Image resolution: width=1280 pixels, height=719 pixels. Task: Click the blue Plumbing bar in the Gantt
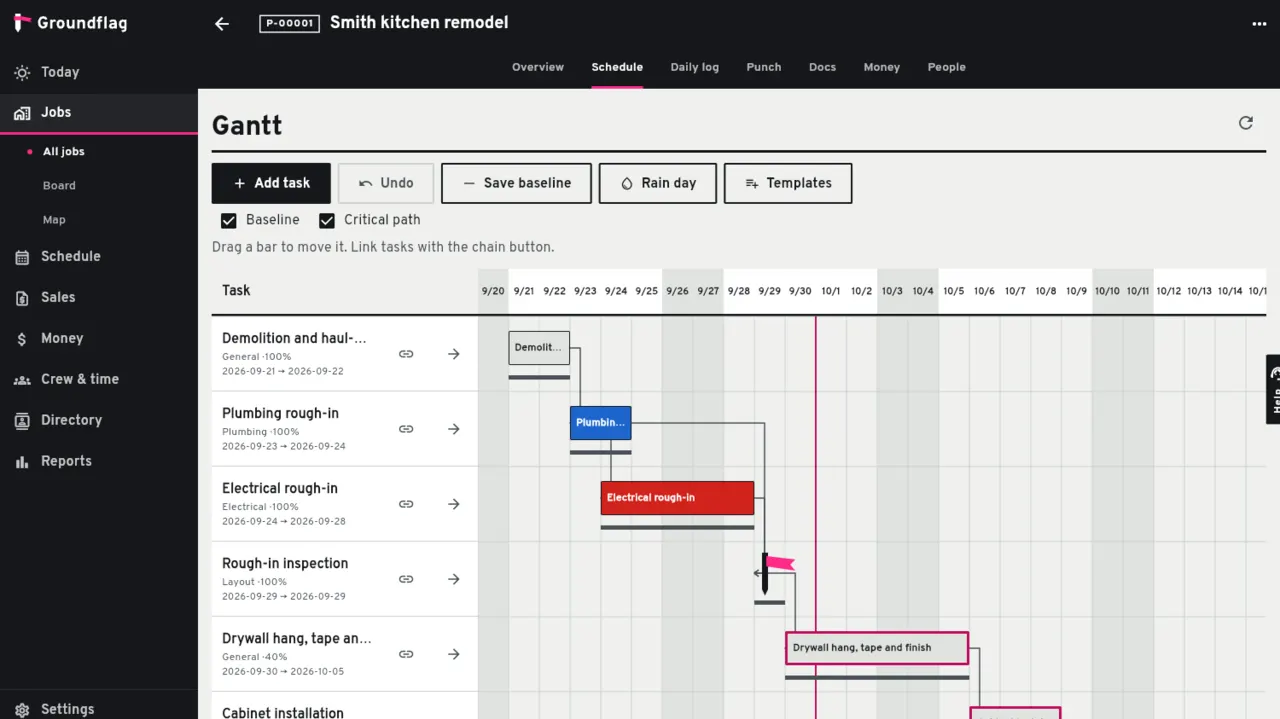point(601,423)
